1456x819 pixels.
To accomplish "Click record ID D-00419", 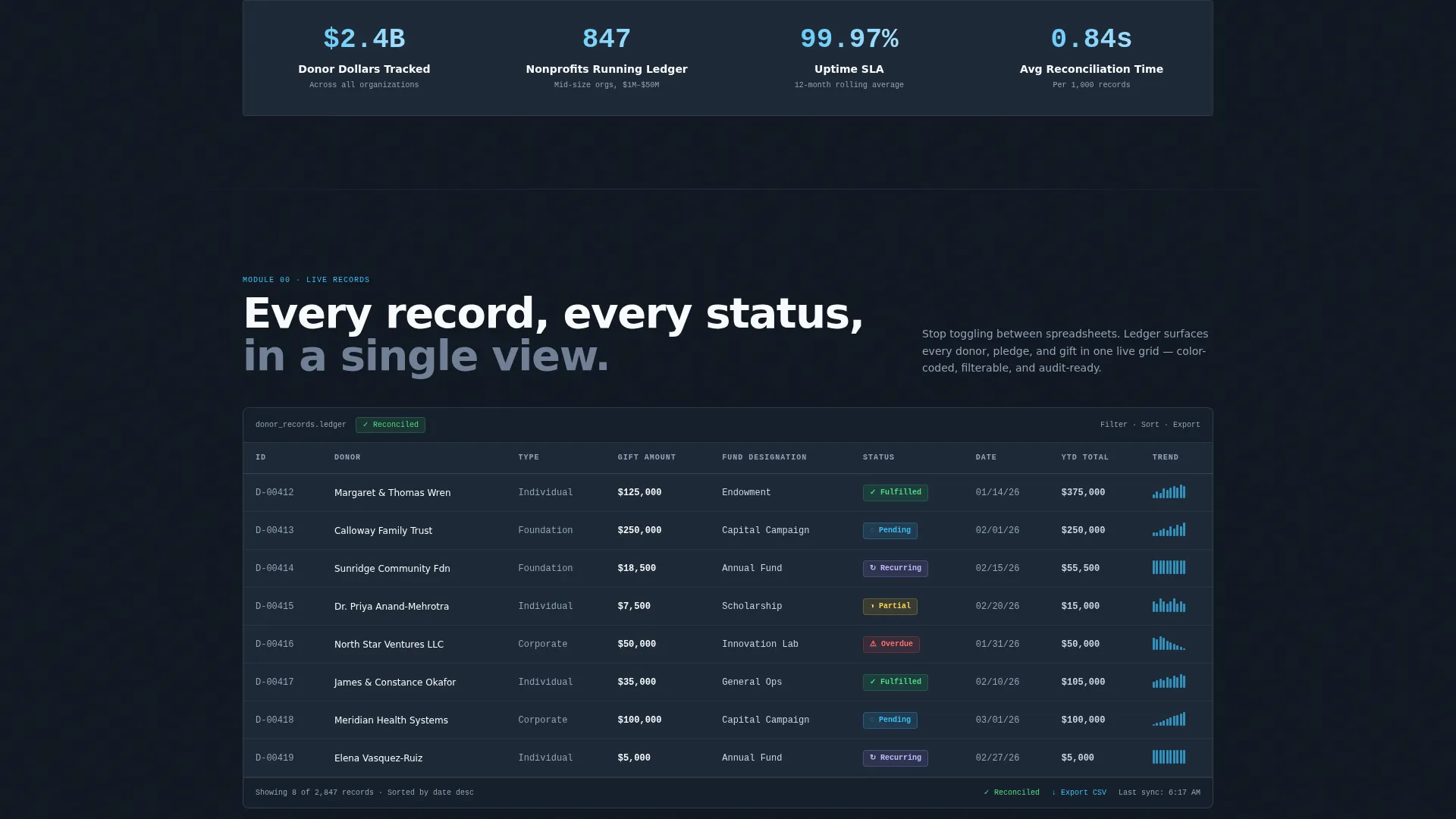I will 275,758.
